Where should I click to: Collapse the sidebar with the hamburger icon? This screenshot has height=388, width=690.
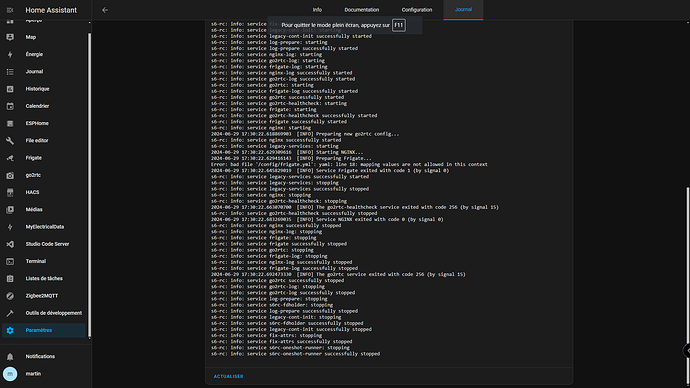click(10, 10)
